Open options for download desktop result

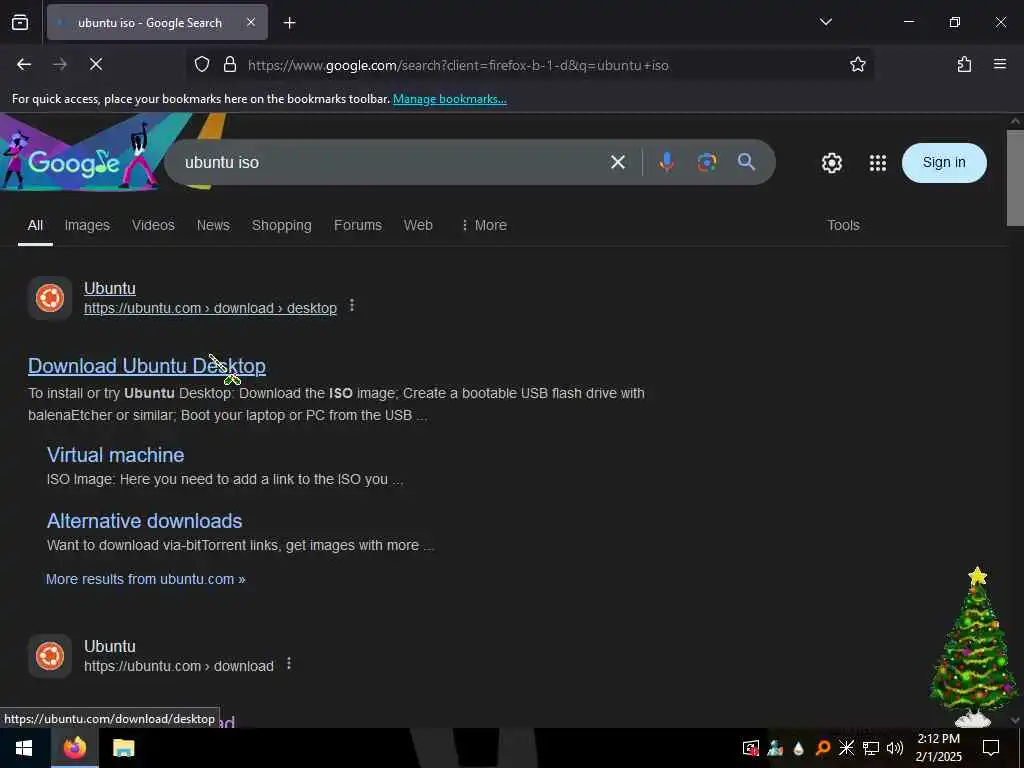click(x=352, y=305)
